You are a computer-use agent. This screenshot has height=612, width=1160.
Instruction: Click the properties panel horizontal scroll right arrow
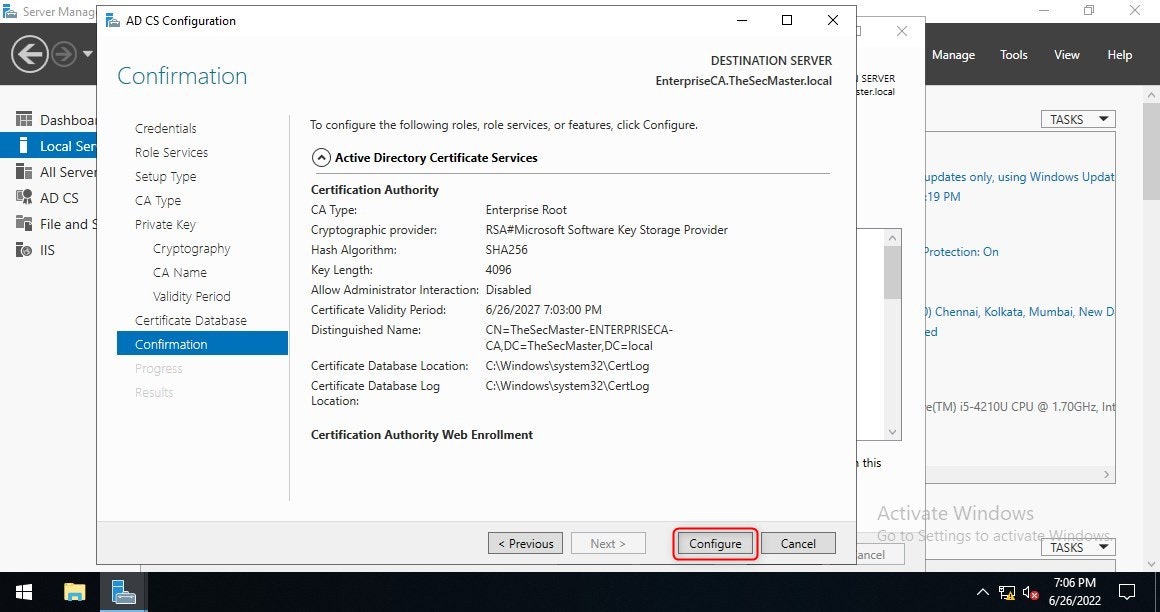(1107, 474)
